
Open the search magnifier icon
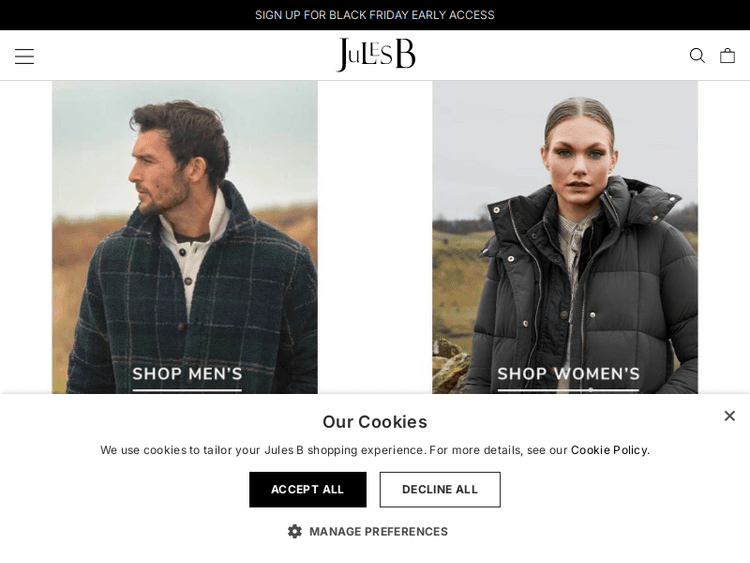click(x=697, y=55)
